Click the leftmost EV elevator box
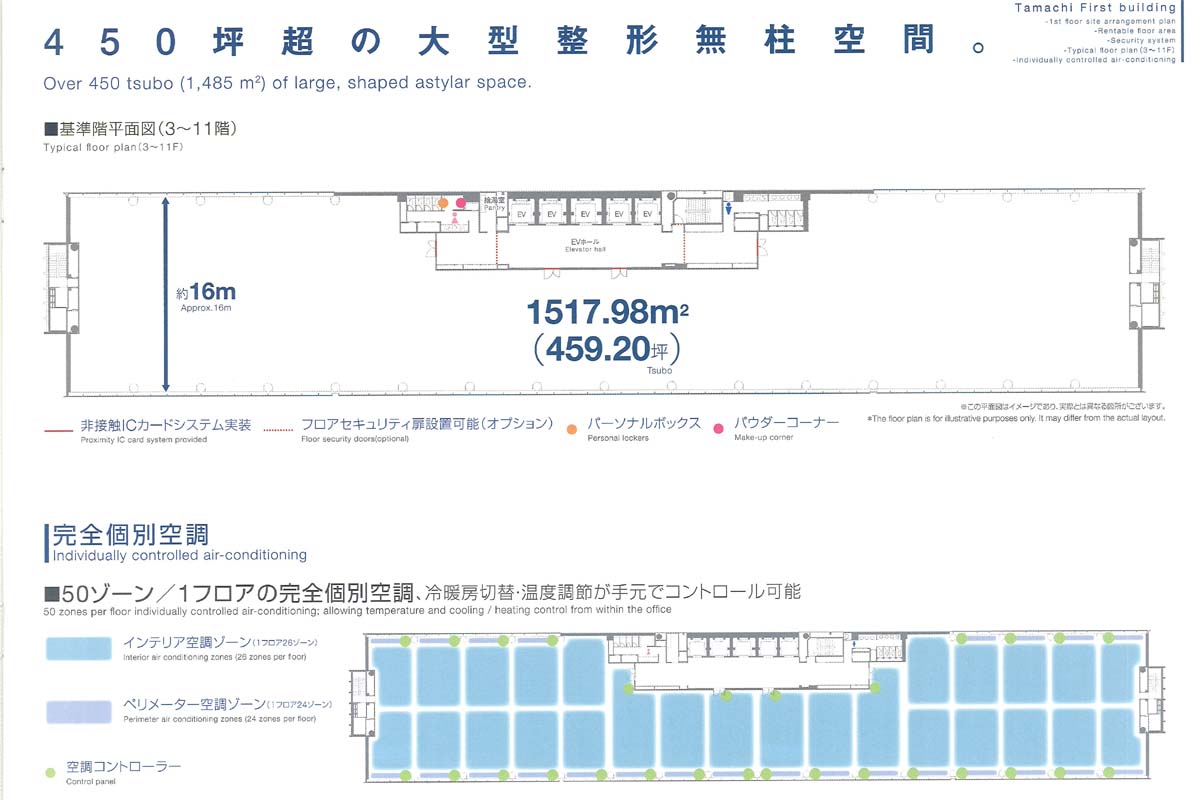Viewport: 1200px width, 800px height. [x=521, y=215]
